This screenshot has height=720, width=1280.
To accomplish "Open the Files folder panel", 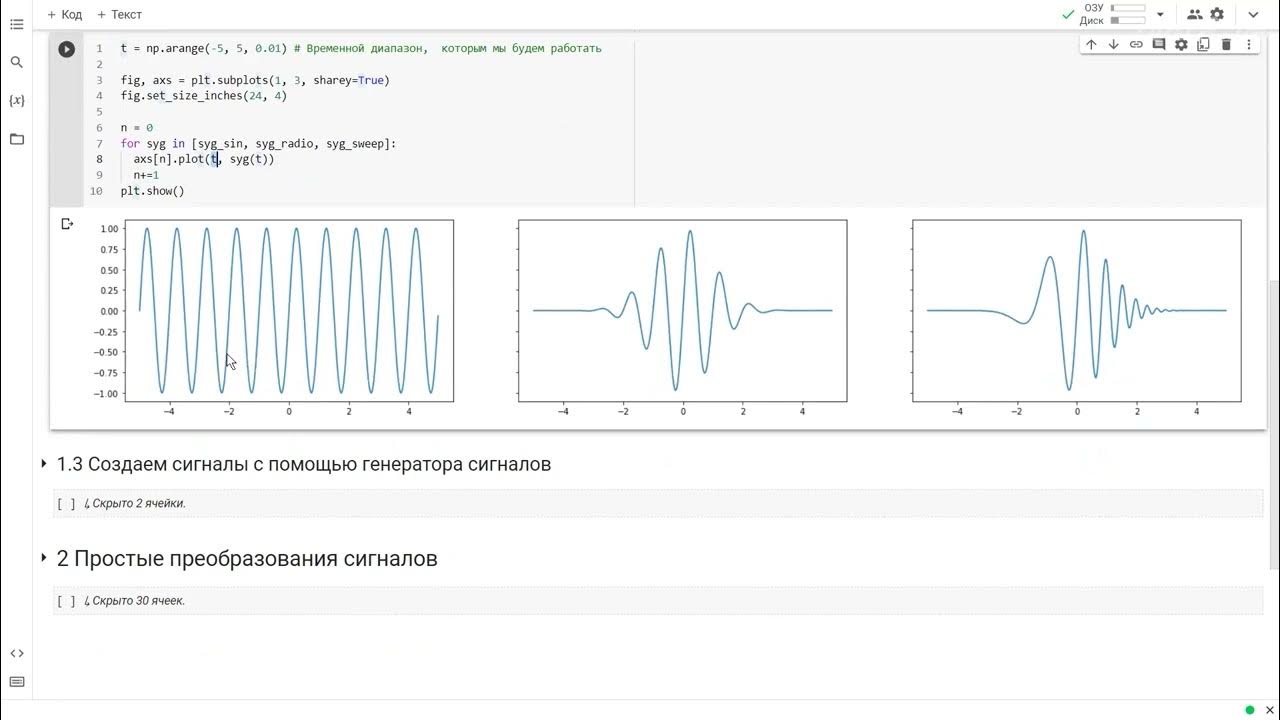I will pos(16,139).
